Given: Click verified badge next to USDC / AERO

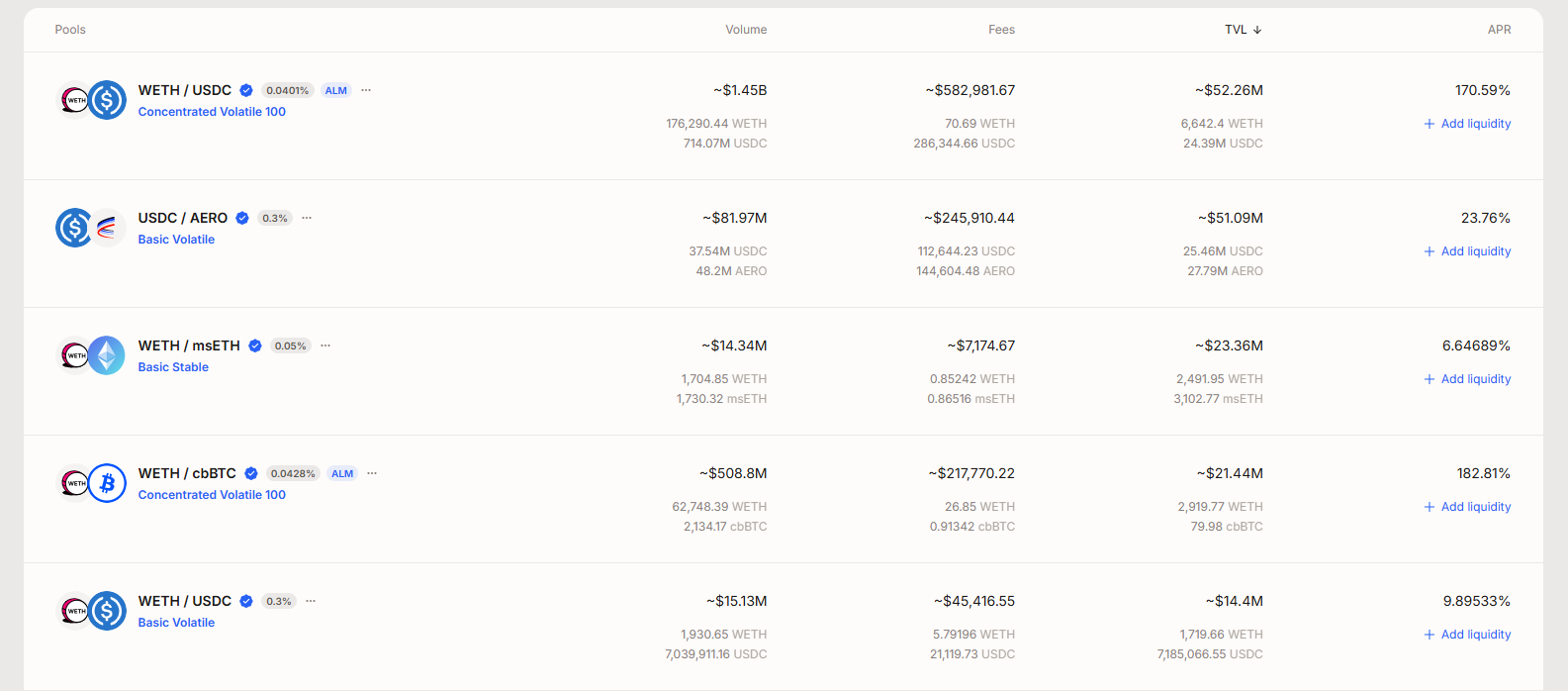Looking at the screenshot, I should pos(242,218).
